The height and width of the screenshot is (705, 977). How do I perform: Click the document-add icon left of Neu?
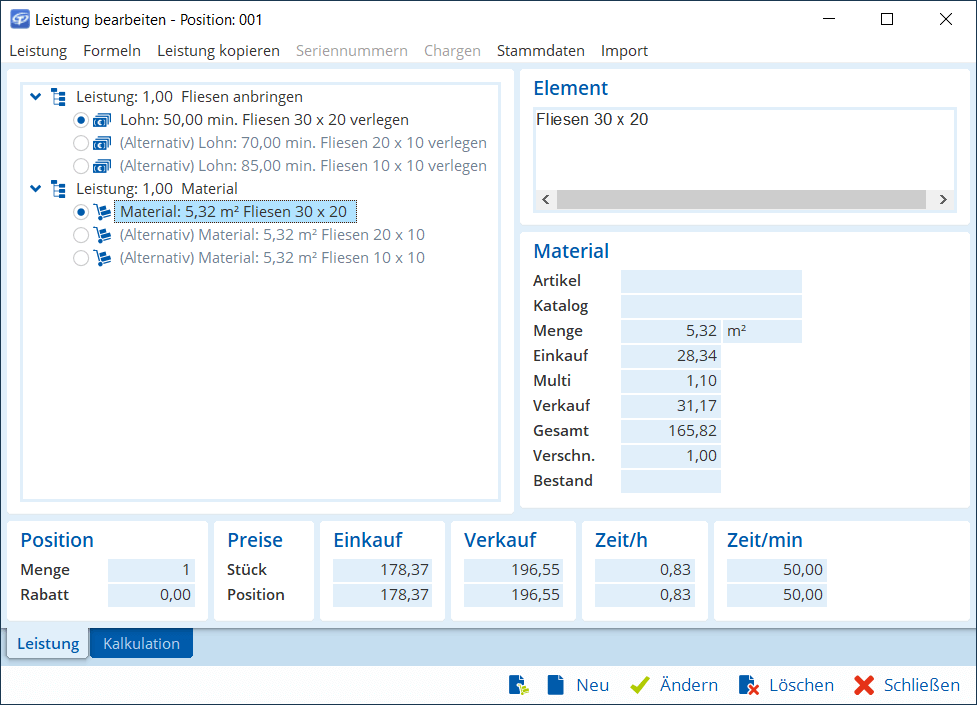(x=518, y=685)
